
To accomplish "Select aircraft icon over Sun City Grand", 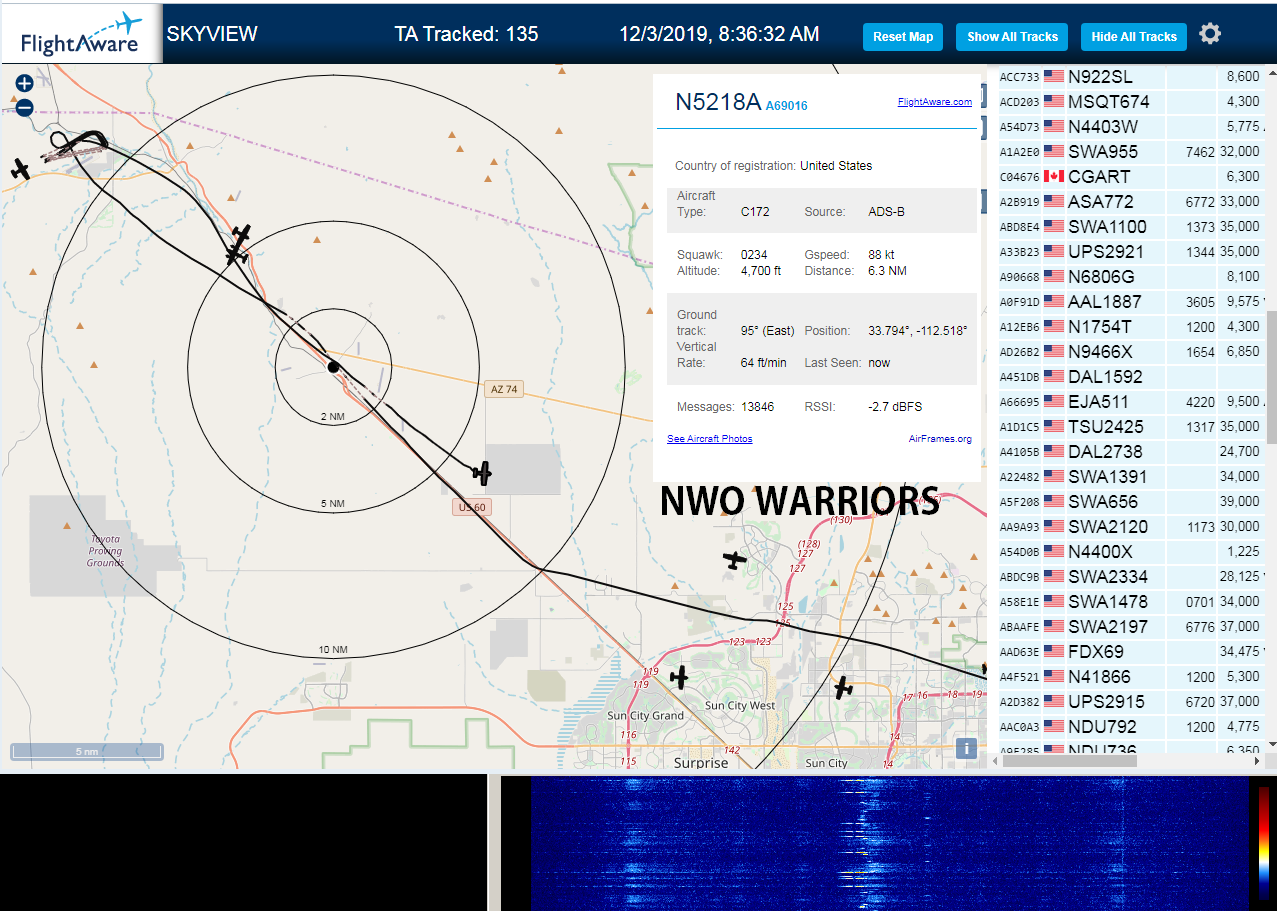I will coord(680,677).
